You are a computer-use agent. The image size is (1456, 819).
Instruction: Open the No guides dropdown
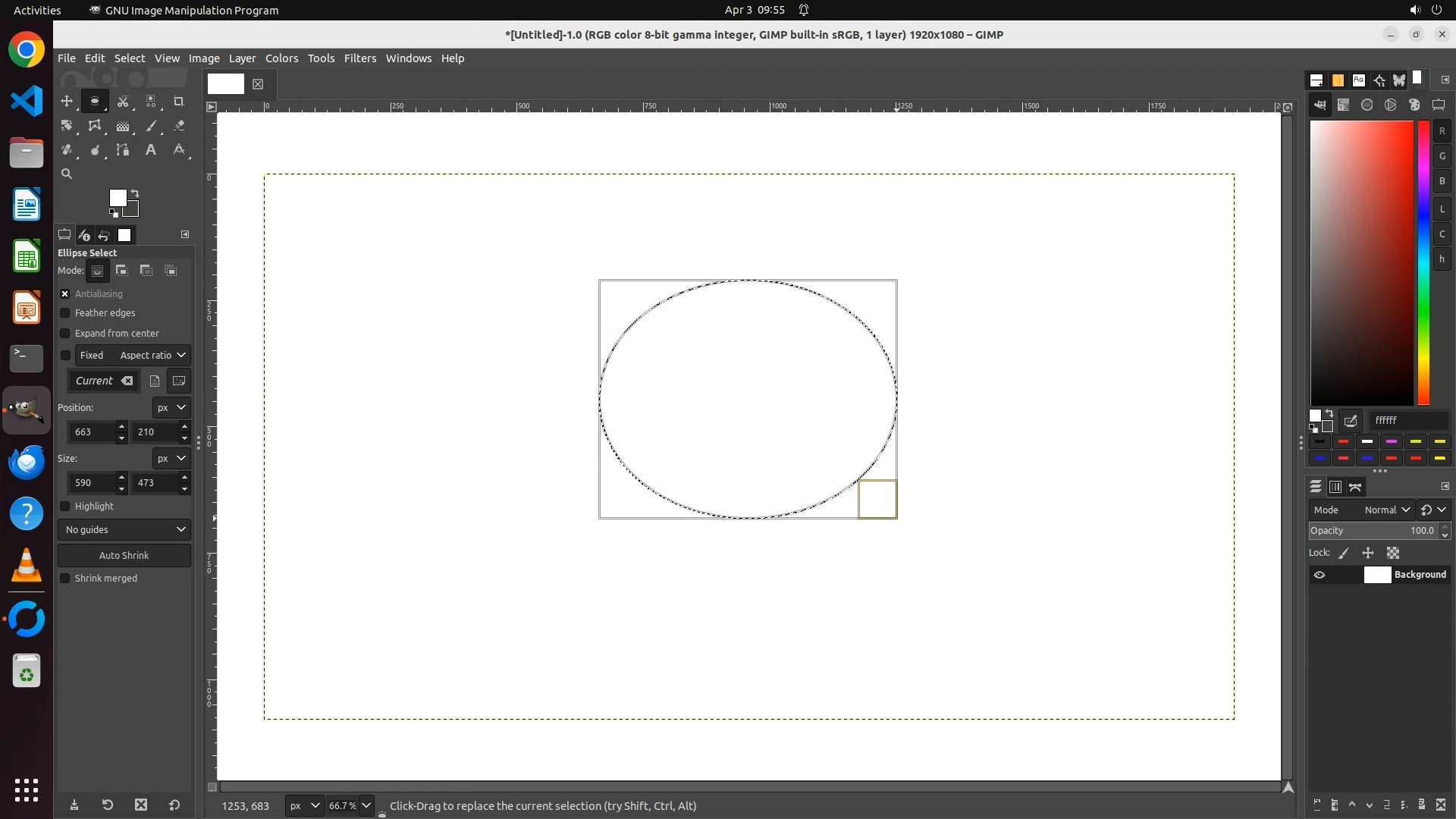click(124, 529)
